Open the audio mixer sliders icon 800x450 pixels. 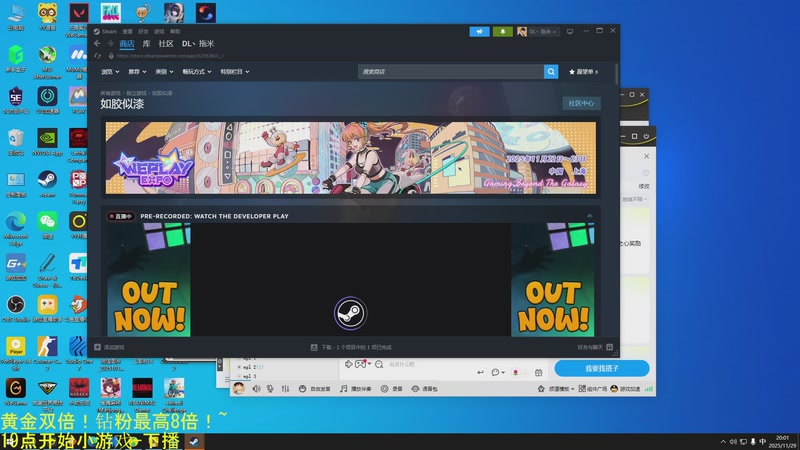[x=285, y=389]
